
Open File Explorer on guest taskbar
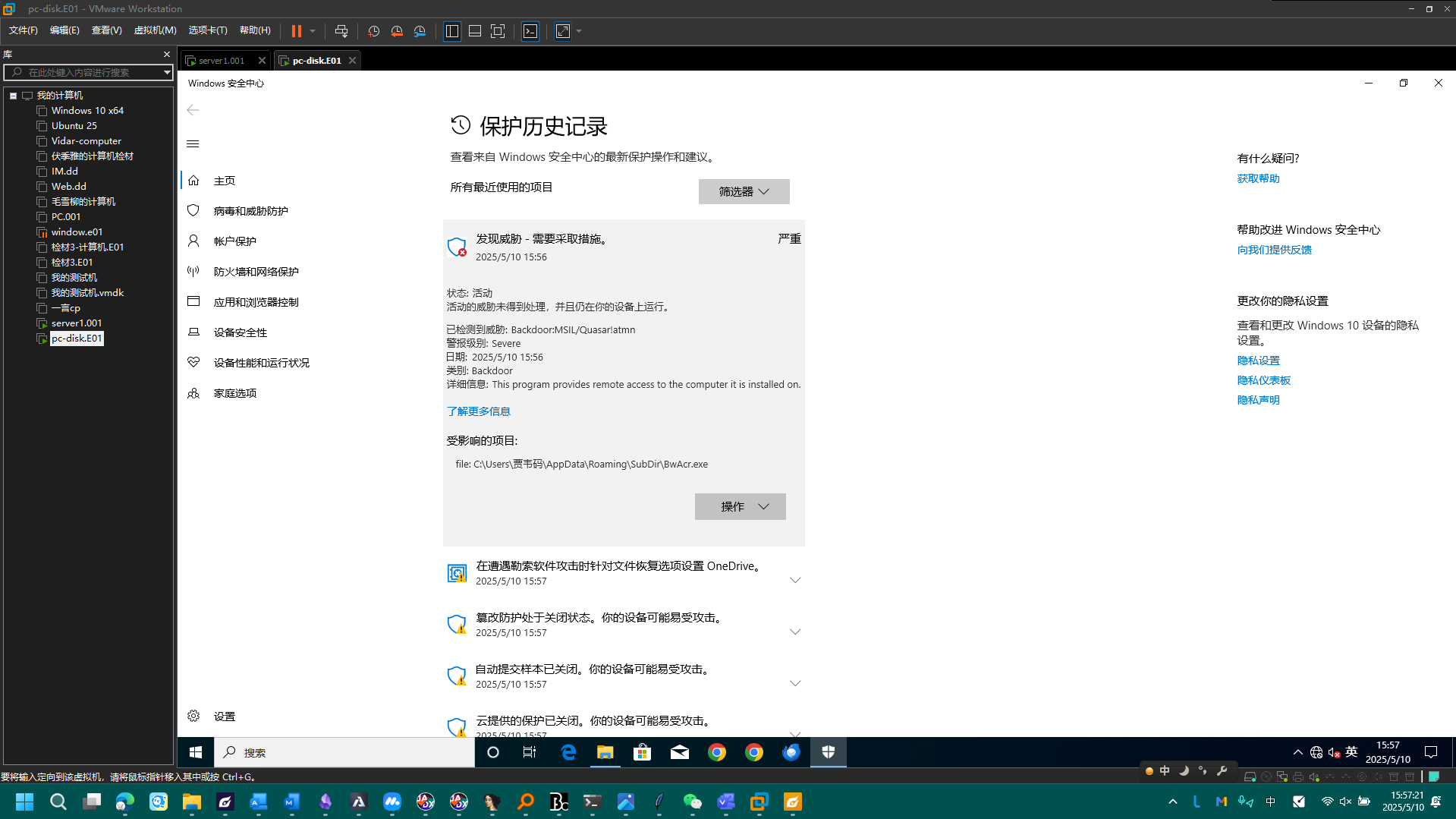(x=605, y=752)
